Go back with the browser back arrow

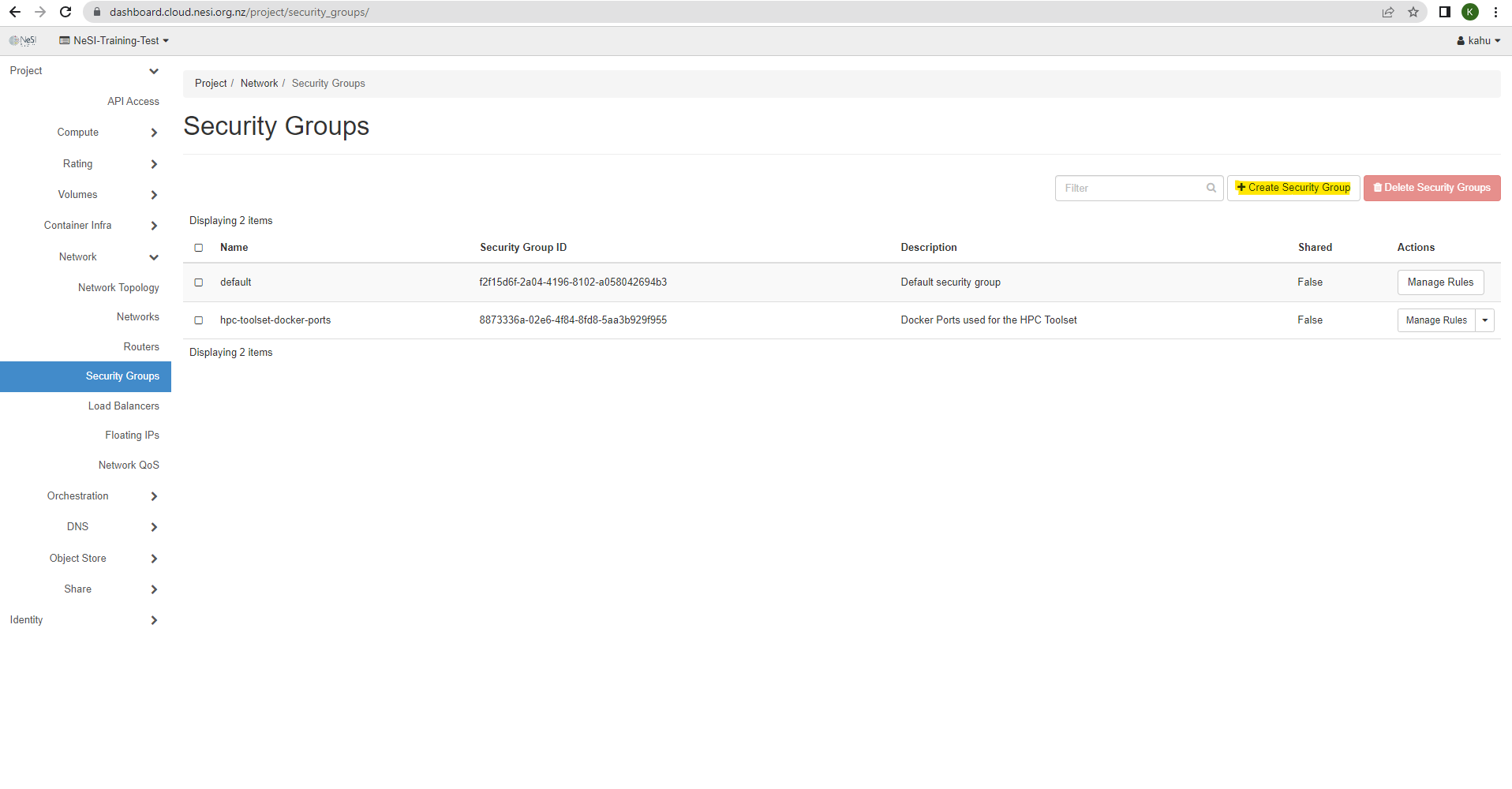coord(15,12)
